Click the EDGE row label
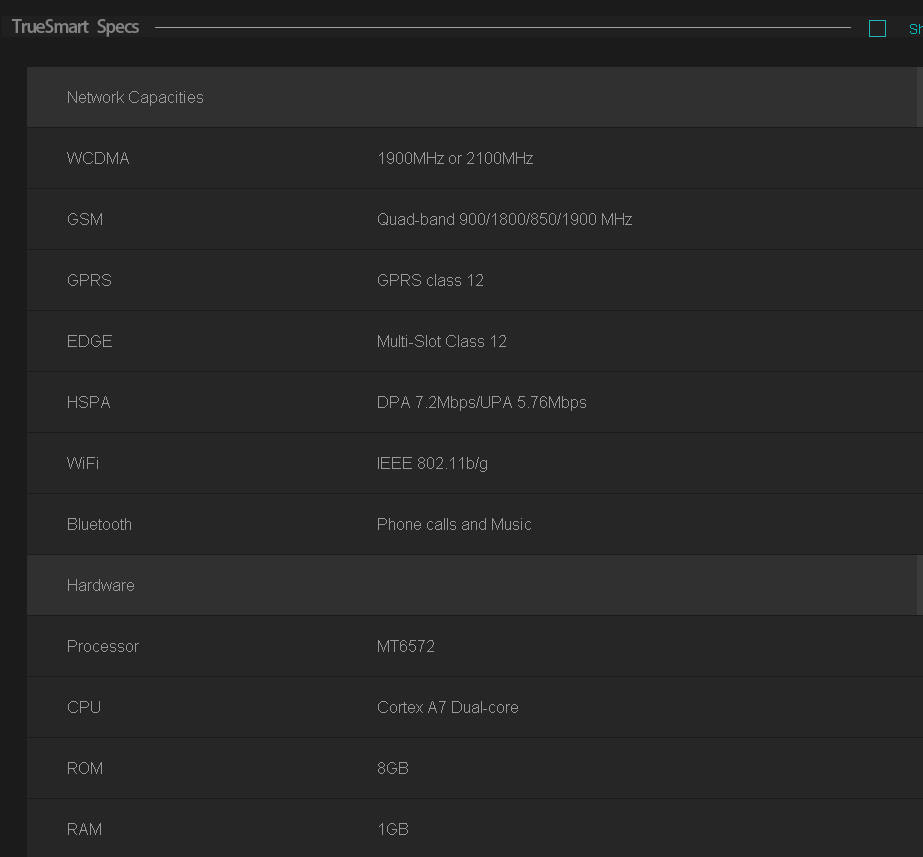The width and height of the screenshot is (923, 857). 89,341
